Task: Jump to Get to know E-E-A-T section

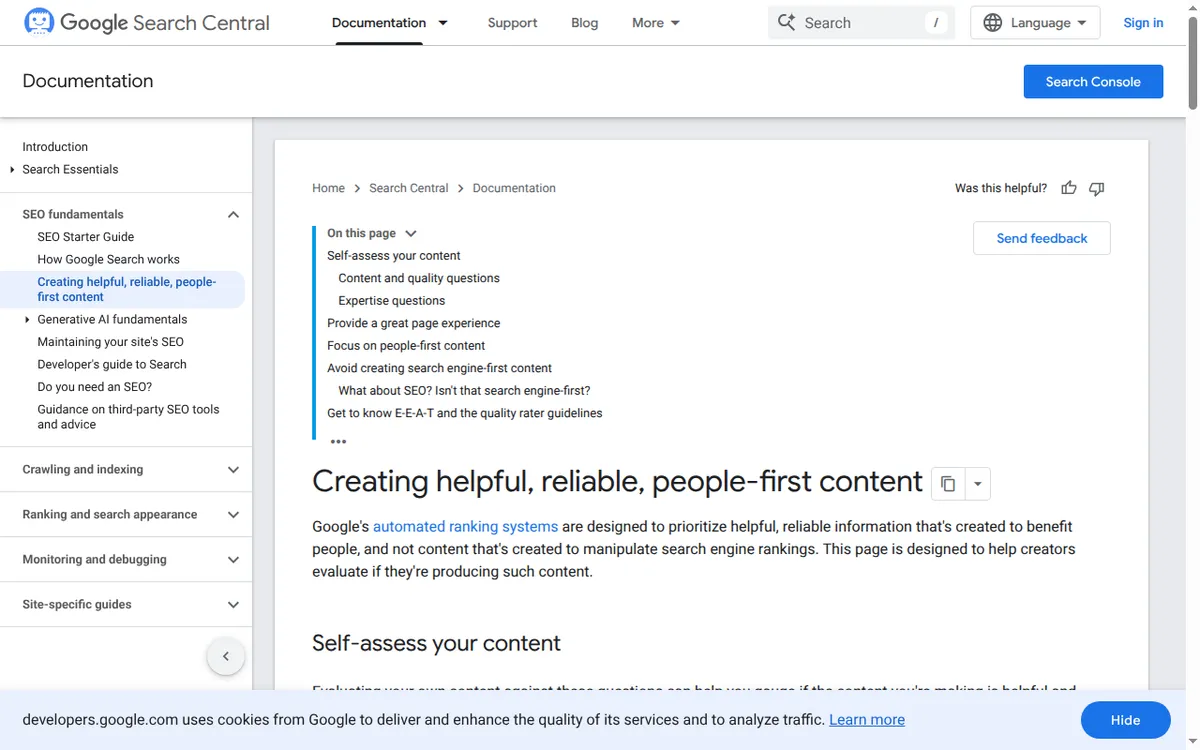Action: [465, 413]
